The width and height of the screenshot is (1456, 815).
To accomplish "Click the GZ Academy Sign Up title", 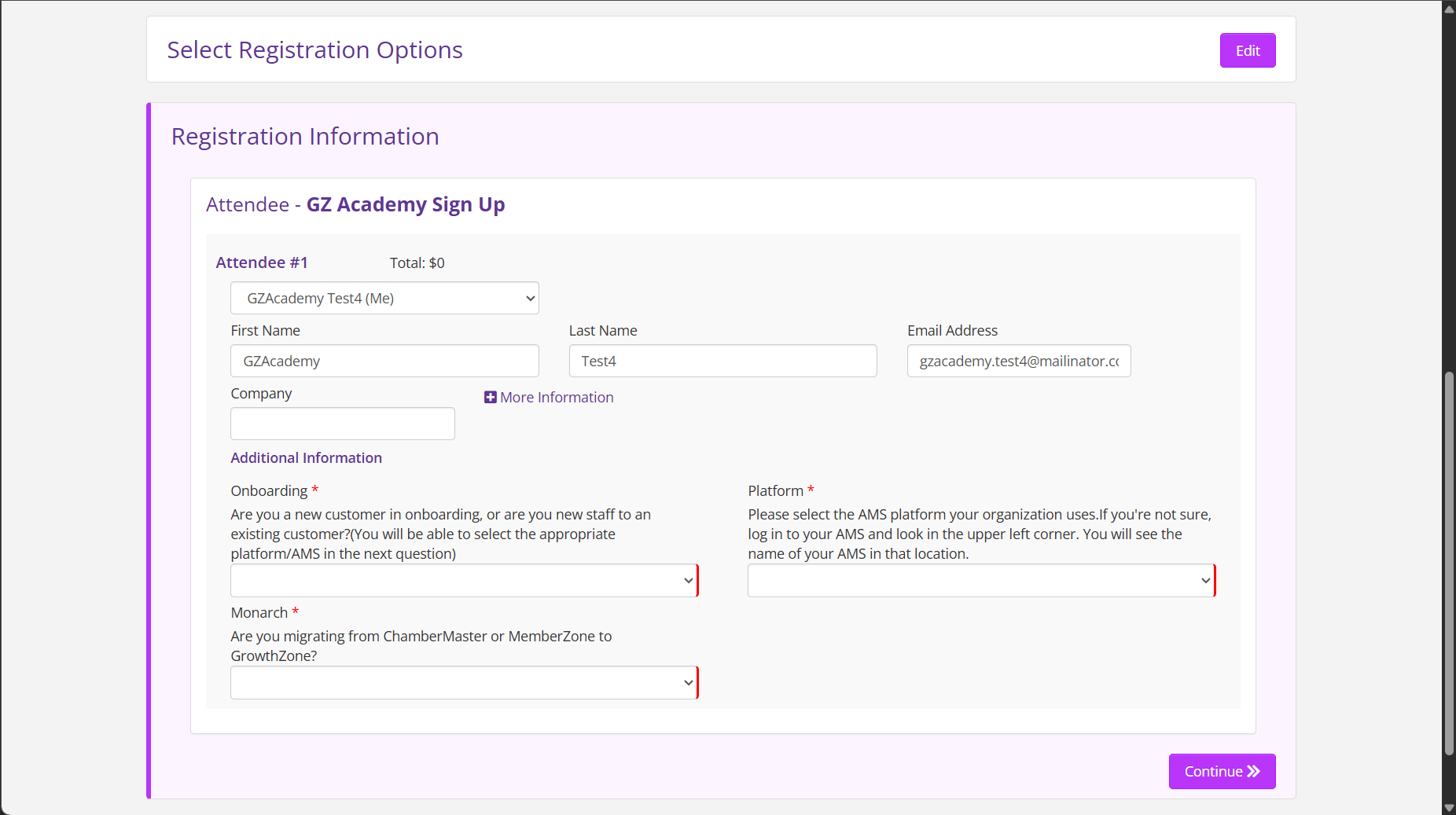I will point(406,204).
